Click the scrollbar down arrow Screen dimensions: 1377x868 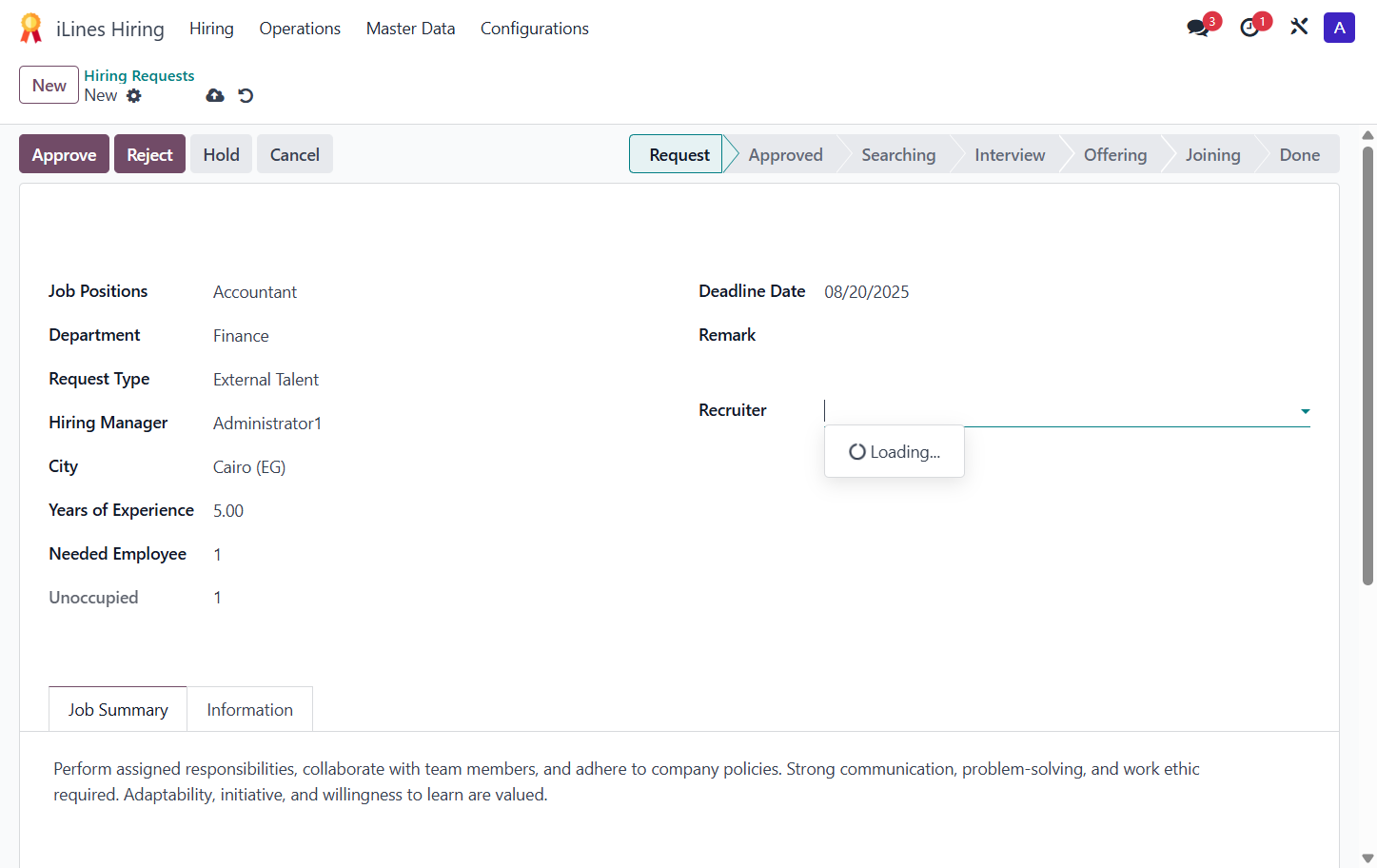(1367, 858)
